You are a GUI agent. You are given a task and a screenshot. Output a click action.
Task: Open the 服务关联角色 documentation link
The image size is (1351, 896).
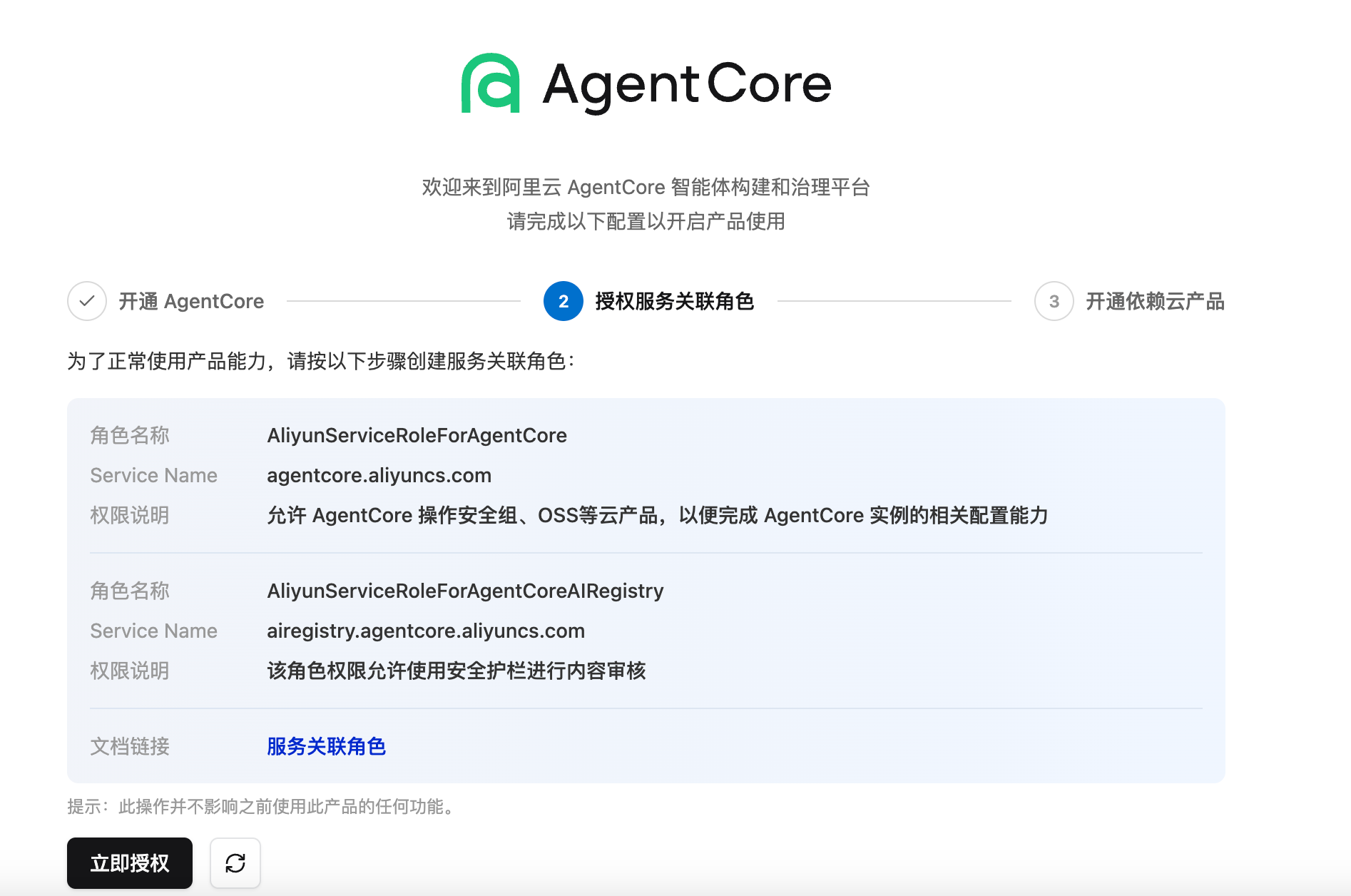pos(326,746)
